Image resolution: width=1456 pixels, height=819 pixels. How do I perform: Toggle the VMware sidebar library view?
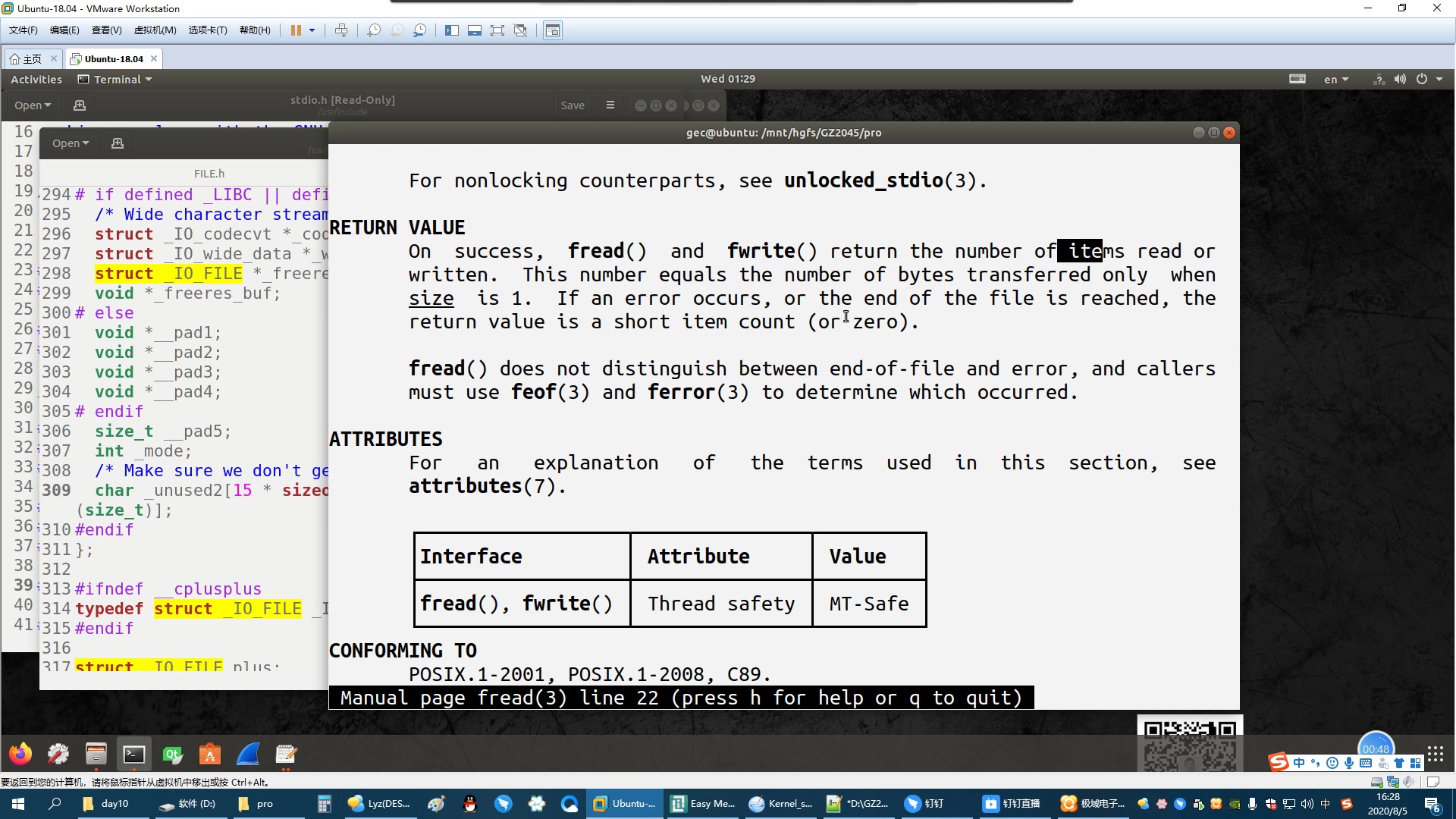[452, 30]
